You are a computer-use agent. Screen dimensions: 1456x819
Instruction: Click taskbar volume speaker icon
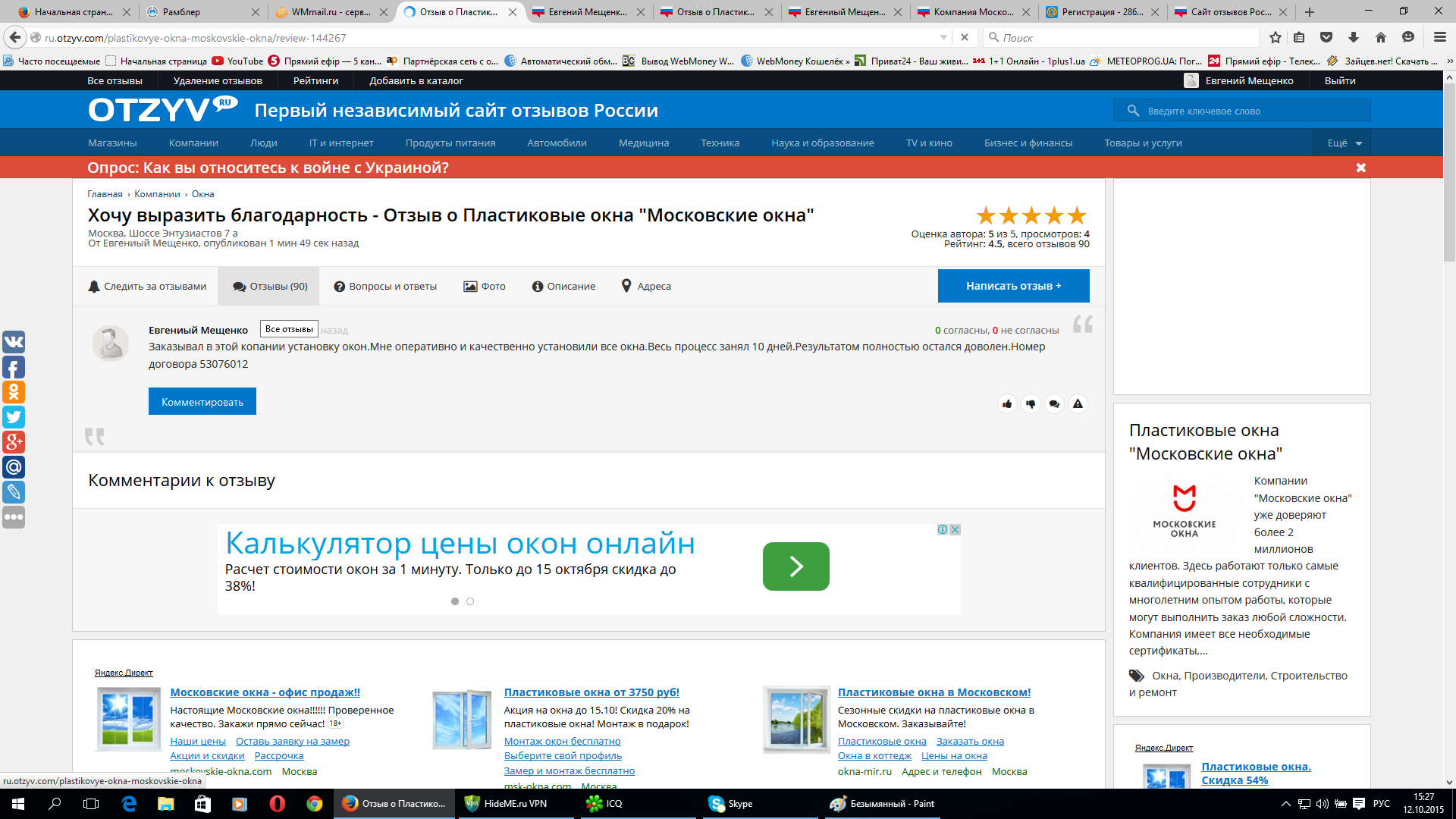pyautogui.click(x=1322, y=804)
